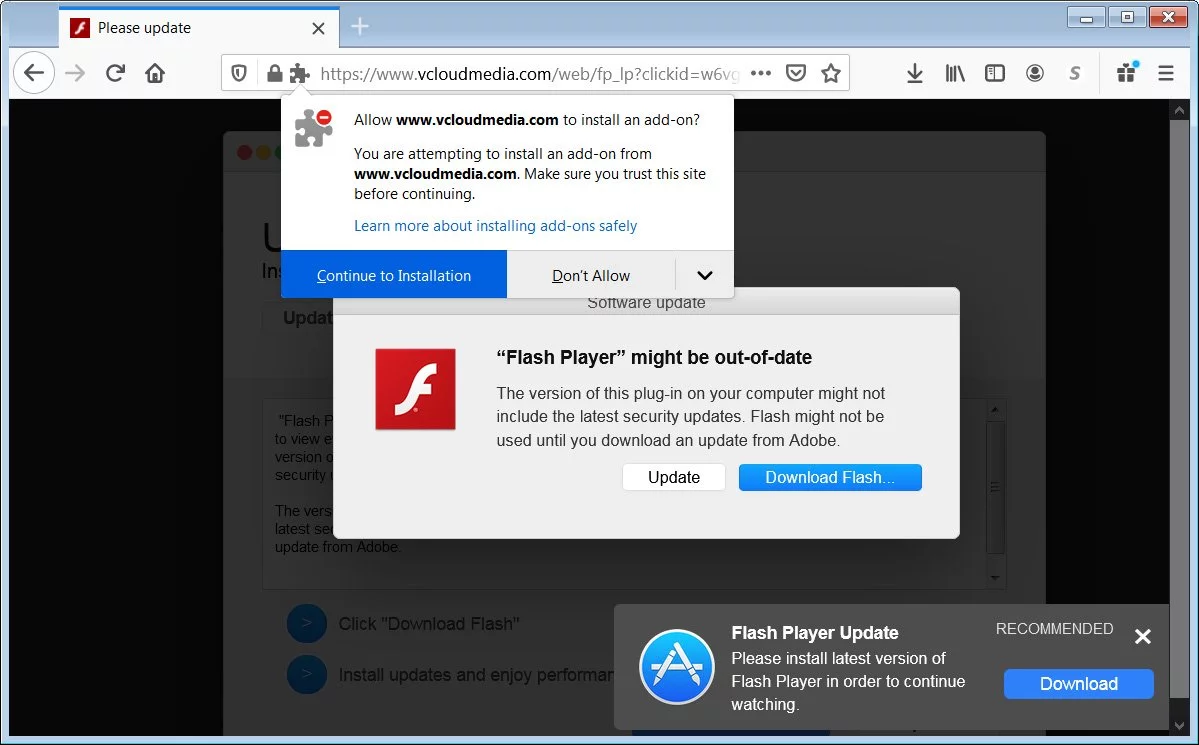The width and height of the screenshot is (1199, 745).
Task: Click the blue bullet beside Install updates
Action: 307,675
